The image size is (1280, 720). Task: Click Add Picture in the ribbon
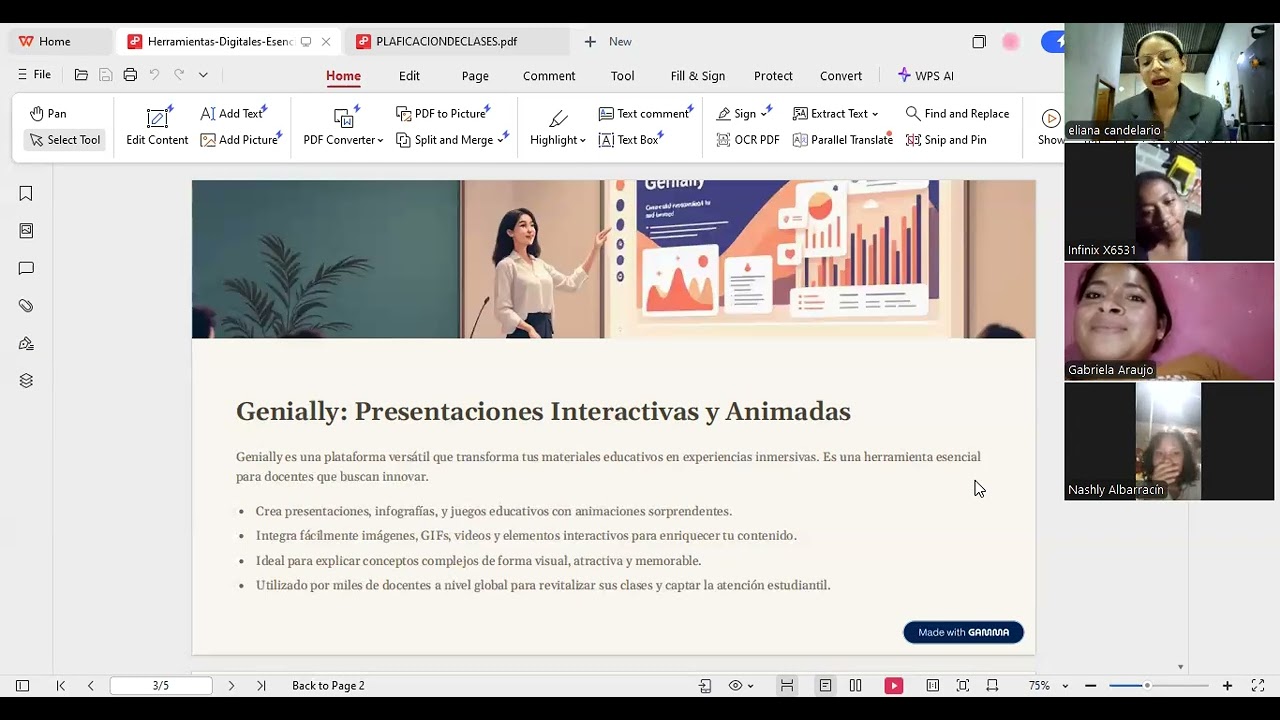click(240, 140)
